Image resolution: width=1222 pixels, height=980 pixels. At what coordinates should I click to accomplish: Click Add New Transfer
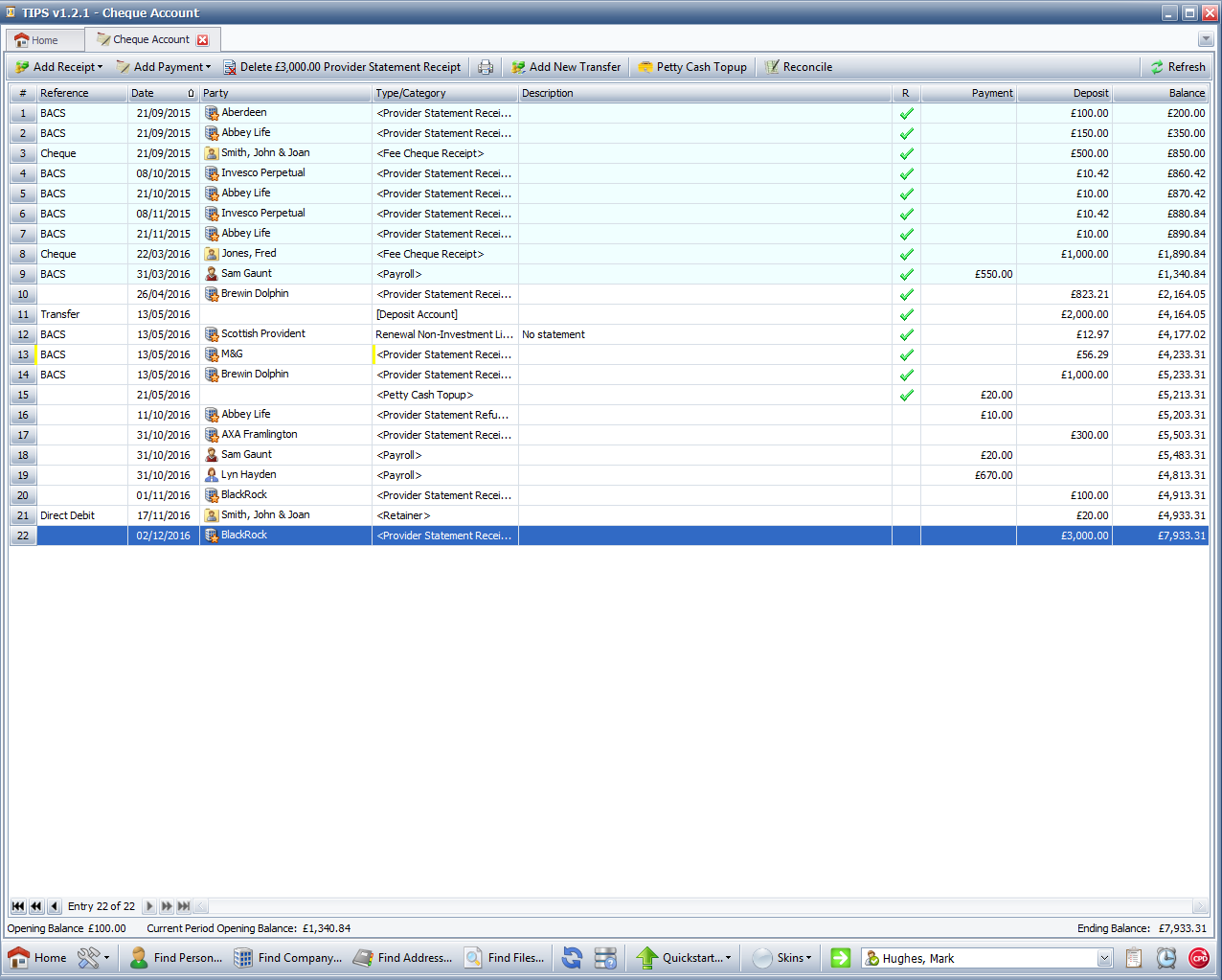pos(566,67)
